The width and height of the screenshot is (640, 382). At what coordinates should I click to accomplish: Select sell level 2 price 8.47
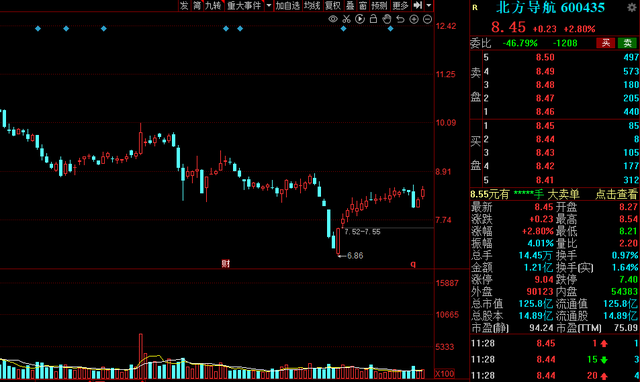[545, 98]
